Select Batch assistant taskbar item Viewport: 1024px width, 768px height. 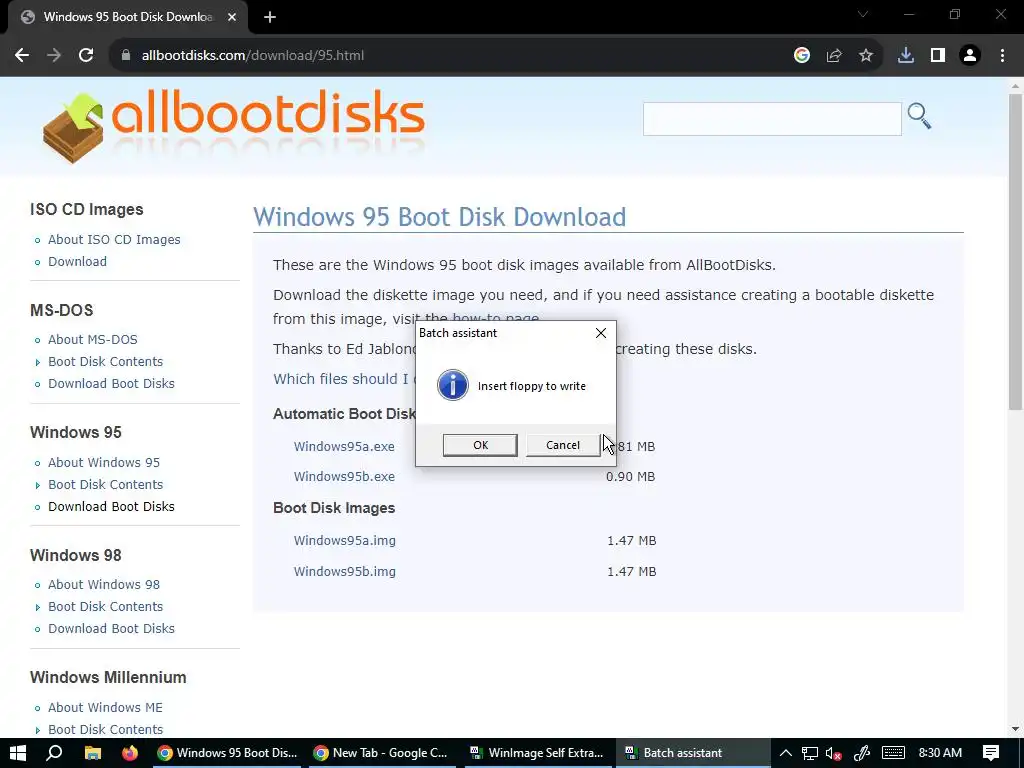pyautogui.click(x=694, y=753)
